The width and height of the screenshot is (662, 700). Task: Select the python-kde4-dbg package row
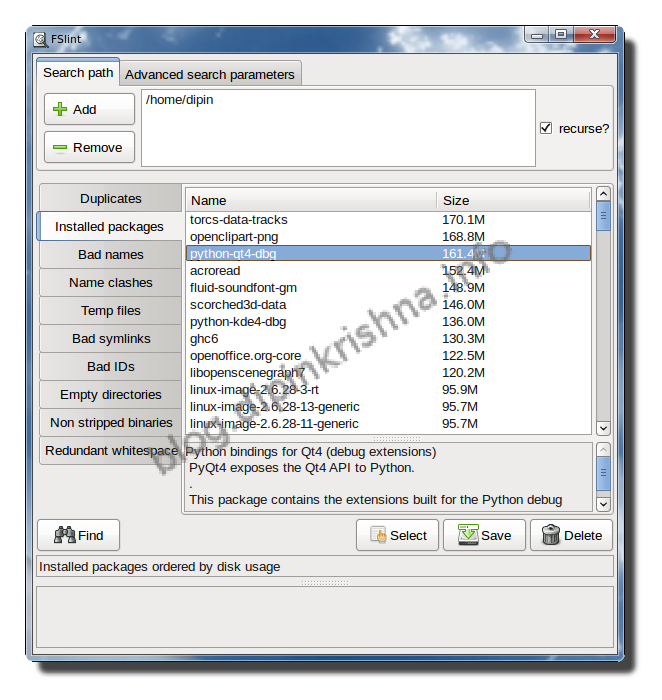click(388, 321)
